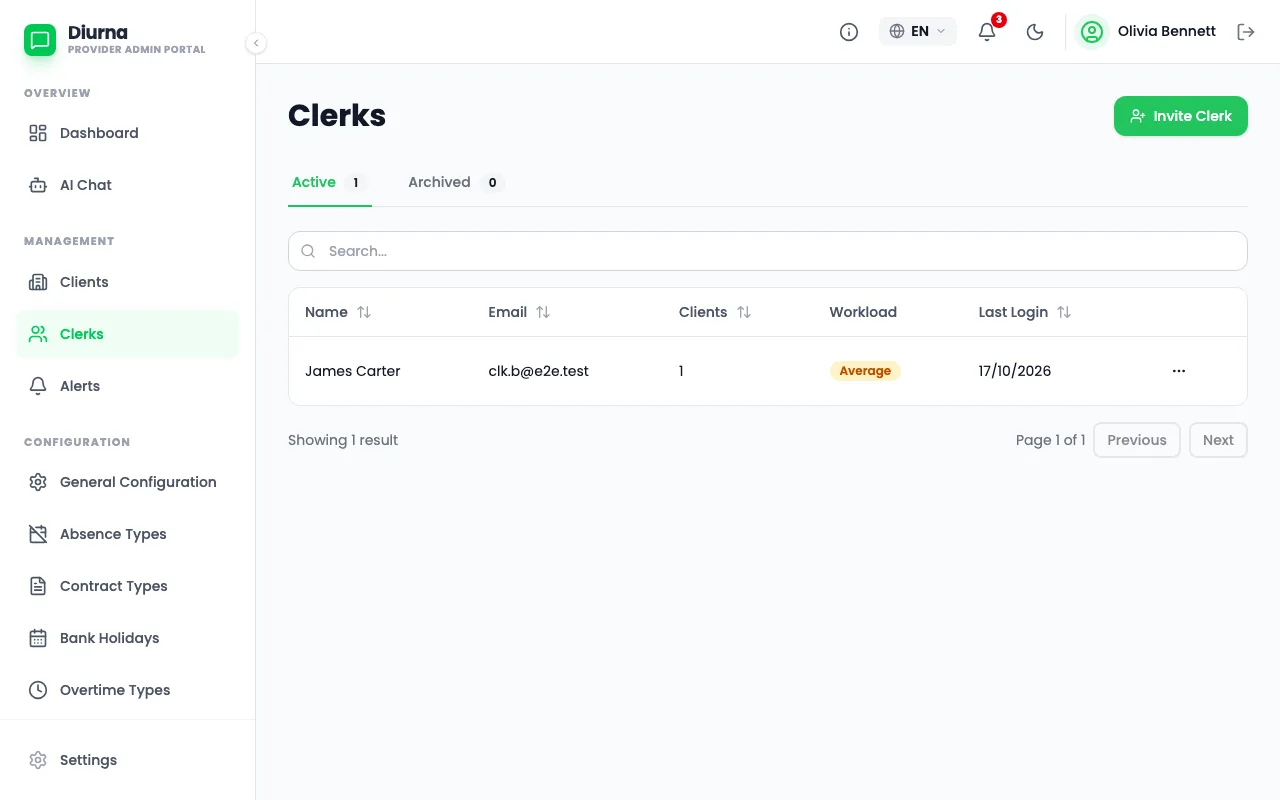Sort the table by Last Login
1280x800 pixels.
(1025, 312)
